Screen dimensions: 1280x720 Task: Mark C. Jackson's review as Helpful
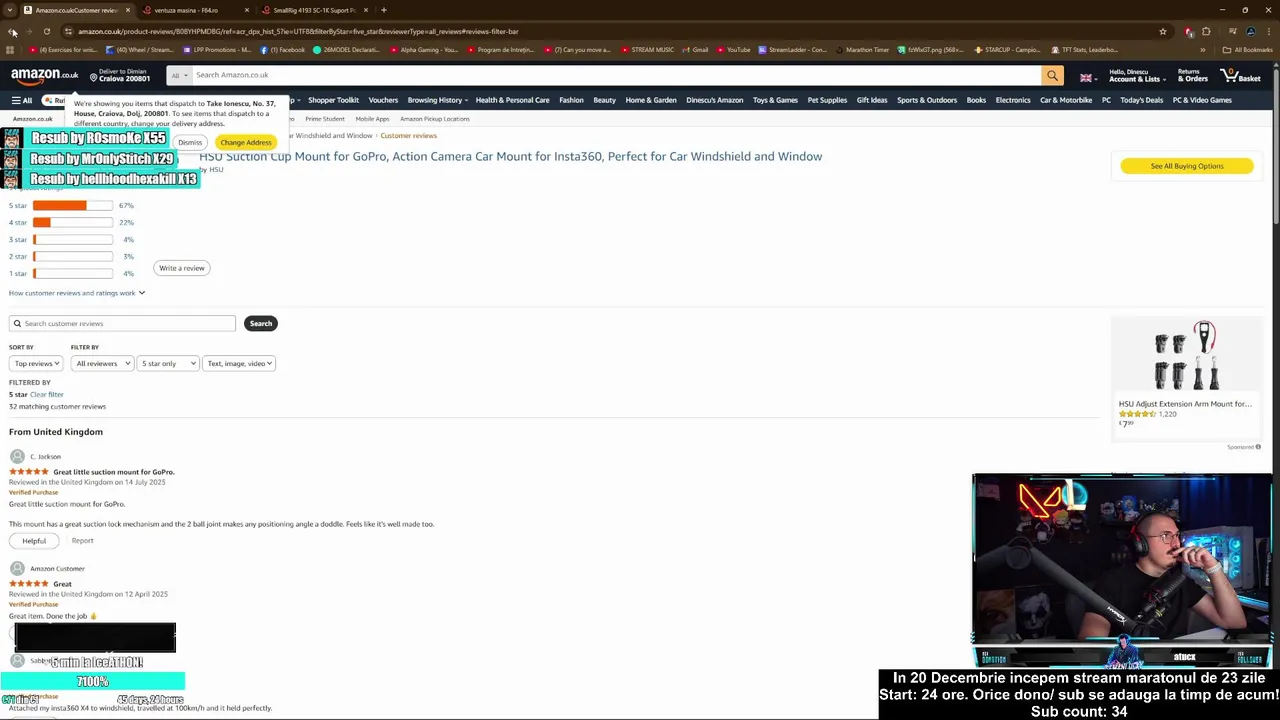[x=34, y=541]
